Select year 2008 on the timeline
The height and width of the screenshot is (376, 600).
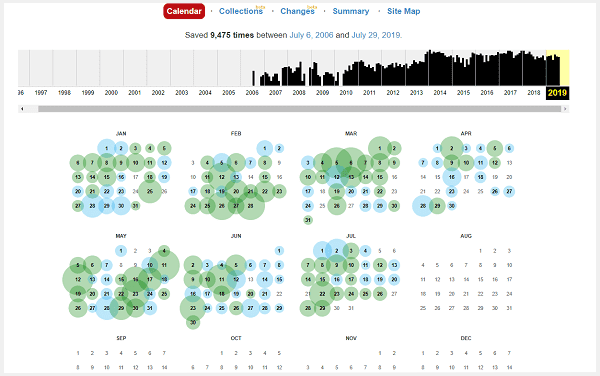299,93
